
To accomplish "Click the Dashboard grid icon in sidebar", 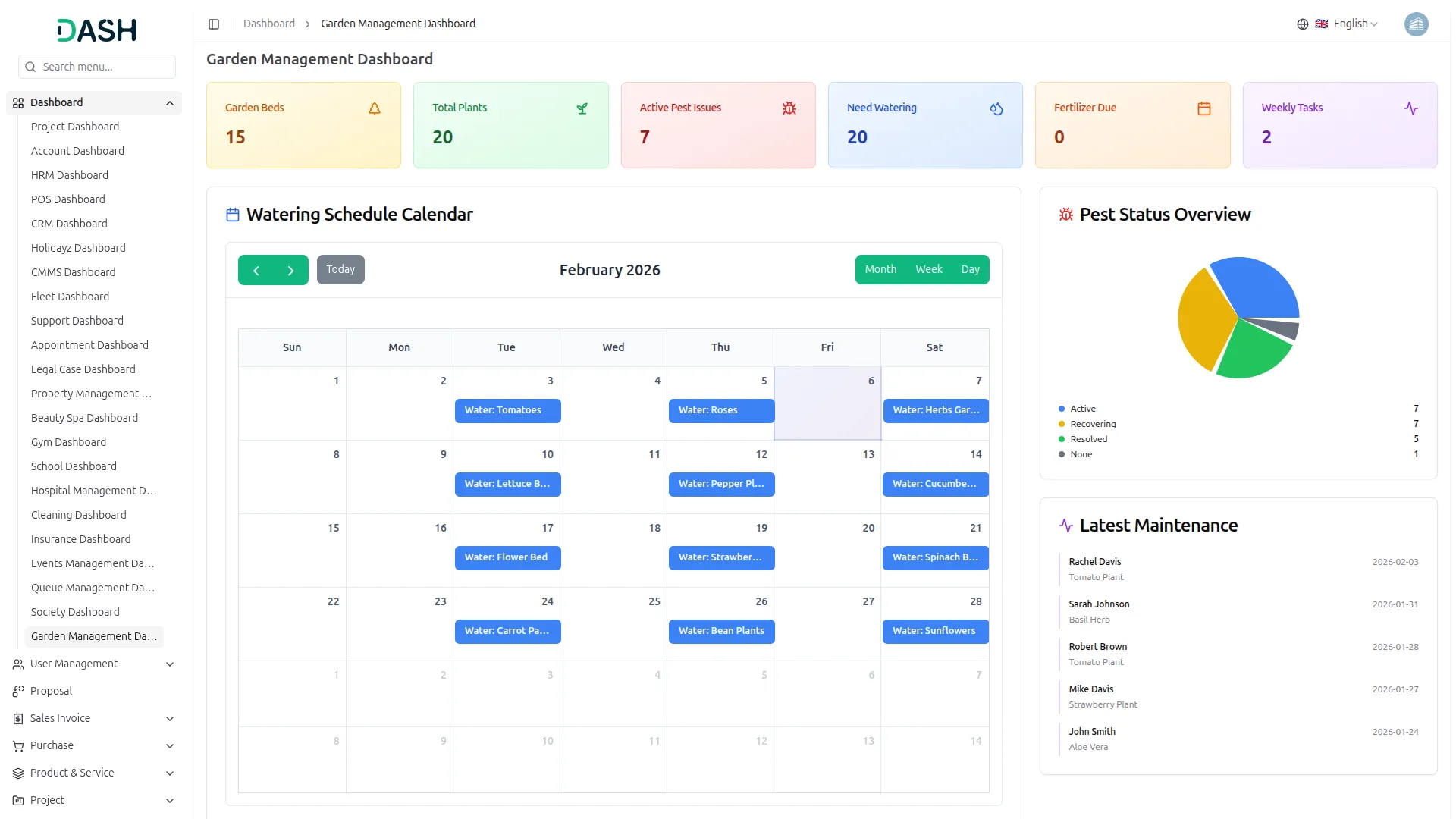I will click(x=18, y=103).
